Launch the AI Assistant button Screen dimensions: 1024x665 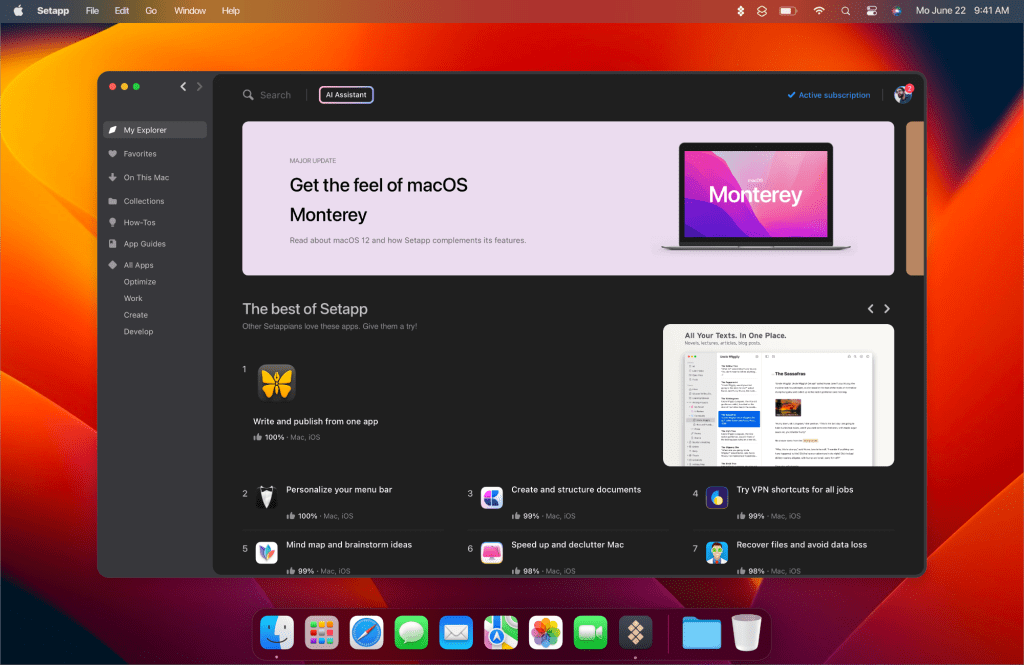(346, 95)
